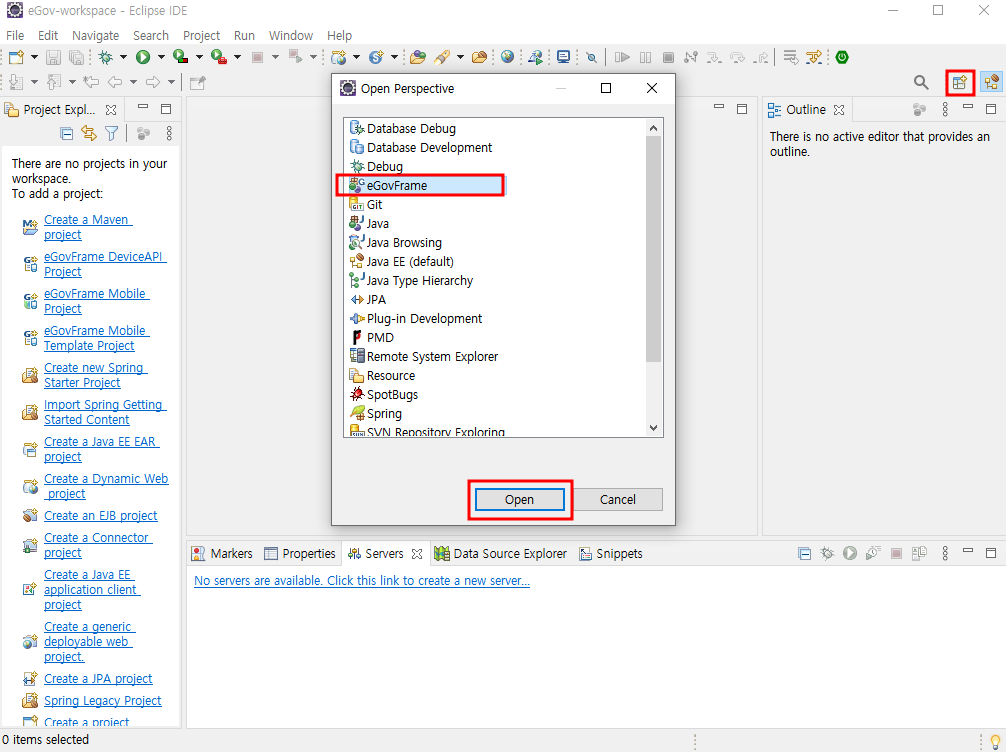Click perspective list scrollbar down arrow

653,428
